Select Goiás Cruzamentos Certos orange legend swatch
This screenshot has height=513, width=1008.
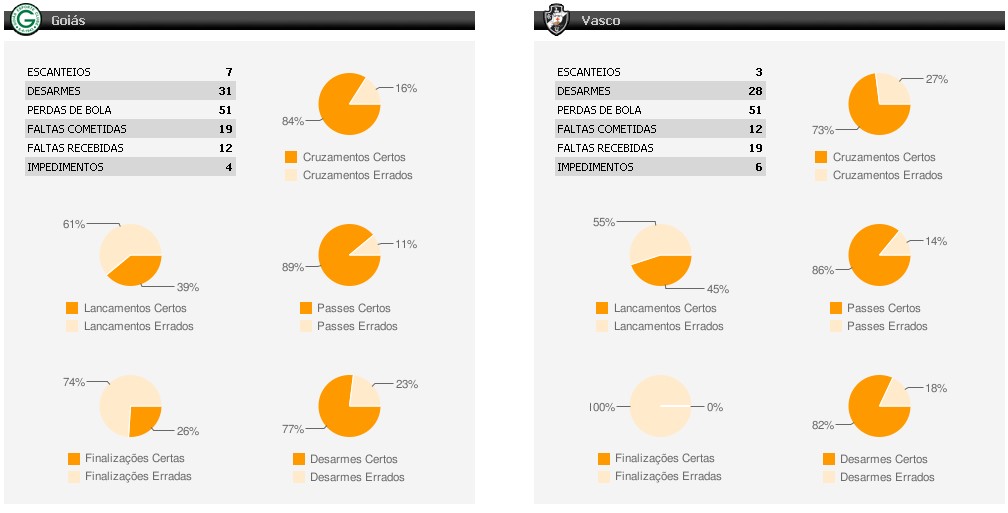(291, 157)
